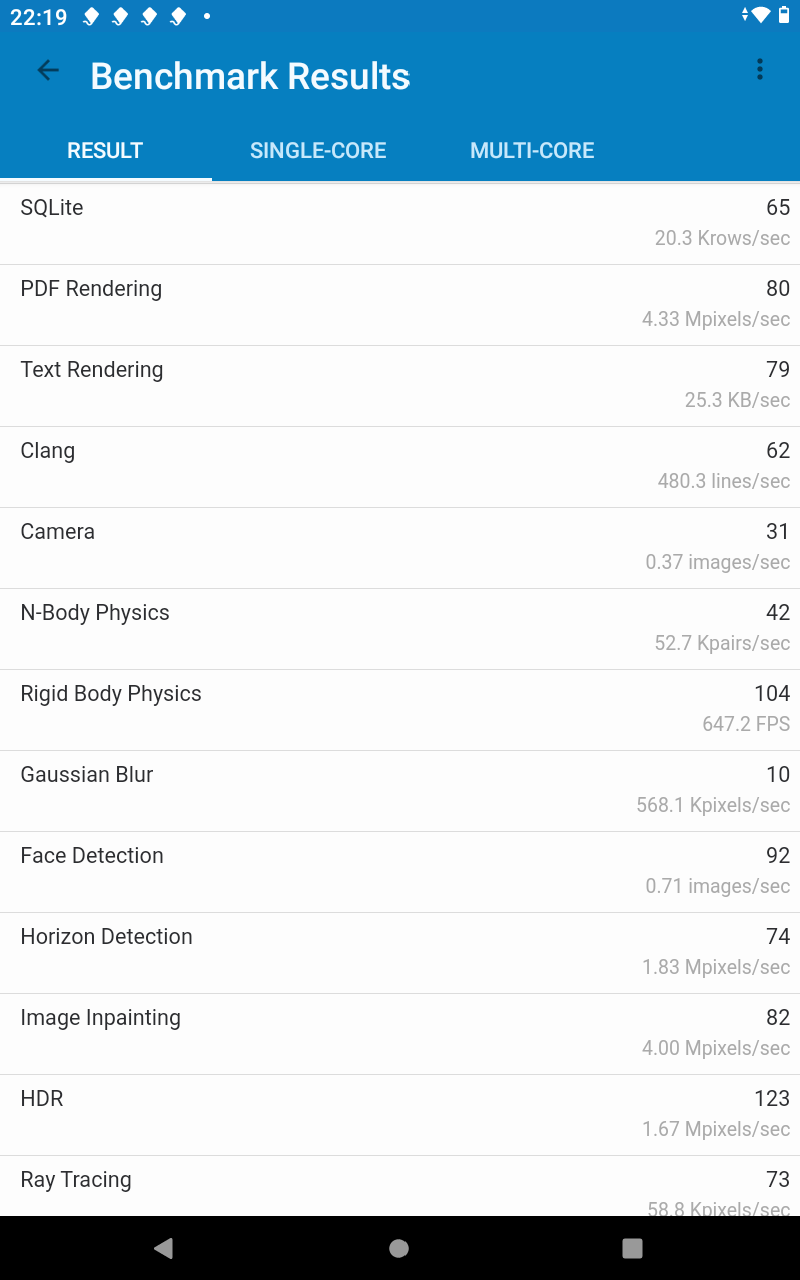This screenshot has height=1280, width=800.
Task: Select the Rigid Body Physics entry
Action: 400,709
